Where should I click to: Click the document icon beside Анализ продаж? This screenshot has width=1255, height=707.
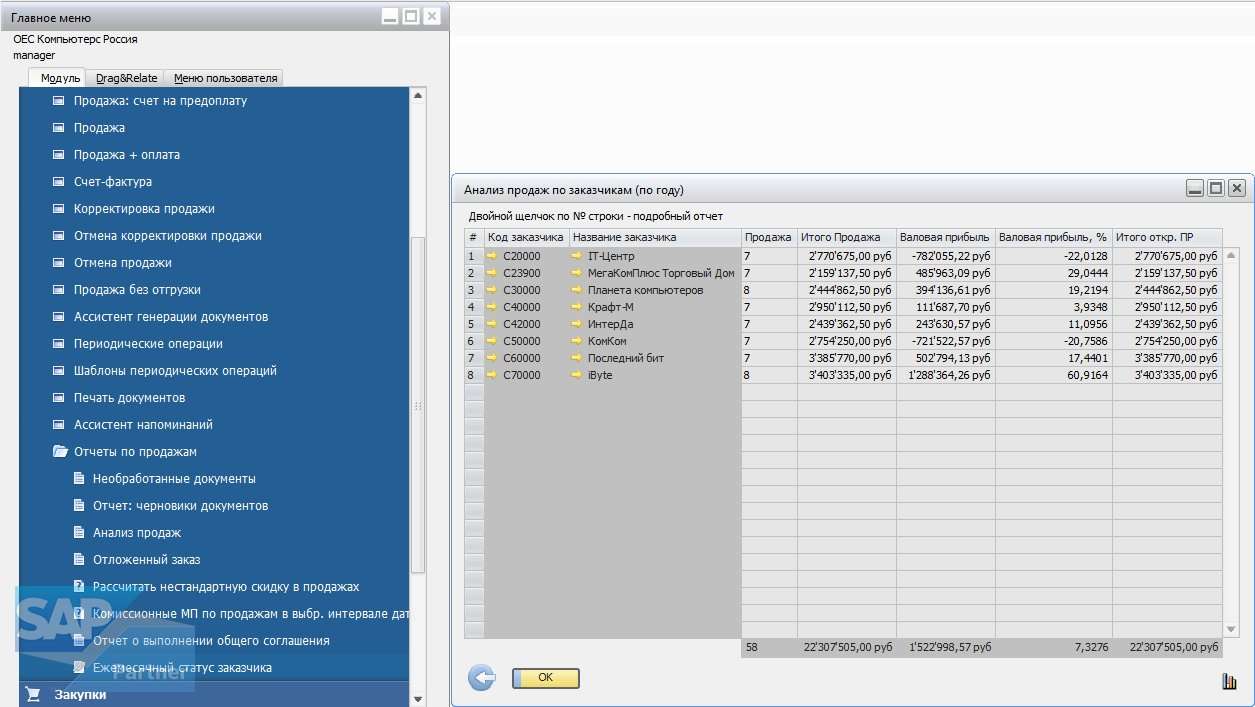[79, 533]
